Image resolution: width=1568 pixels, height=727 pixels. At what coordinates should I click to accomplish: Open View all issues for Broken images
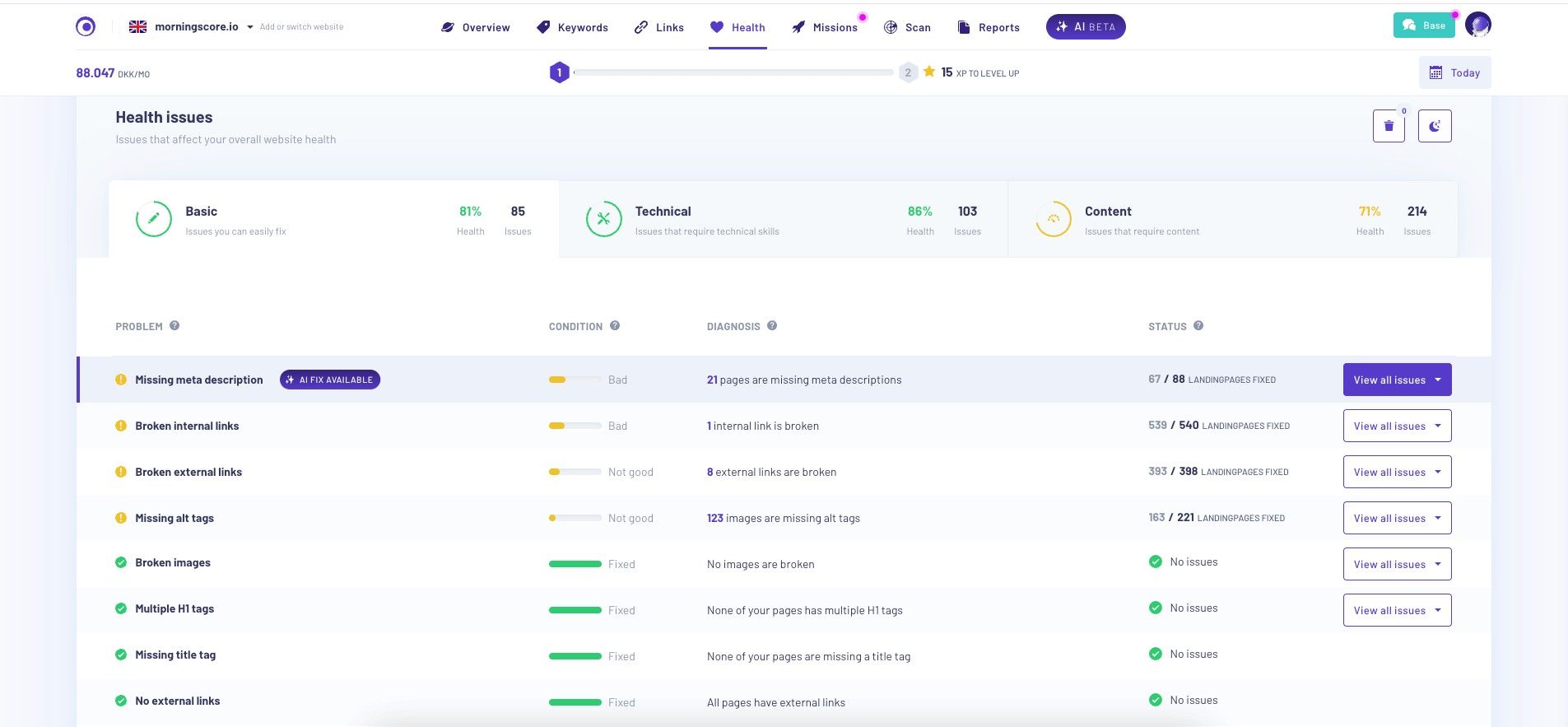[1396, 564]
